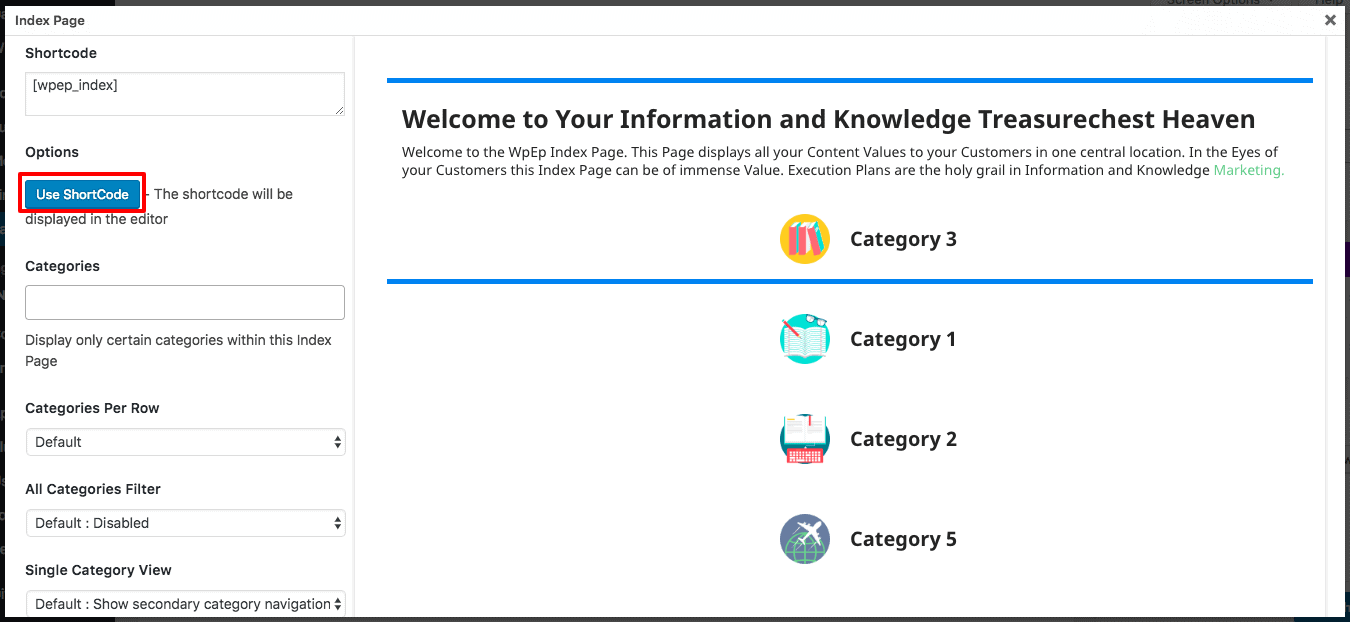Image resolution: width=1350 pixels, height=622 pixels.
Task: Click the Category 2 laptop book icon
Action: tap(805, 439)
